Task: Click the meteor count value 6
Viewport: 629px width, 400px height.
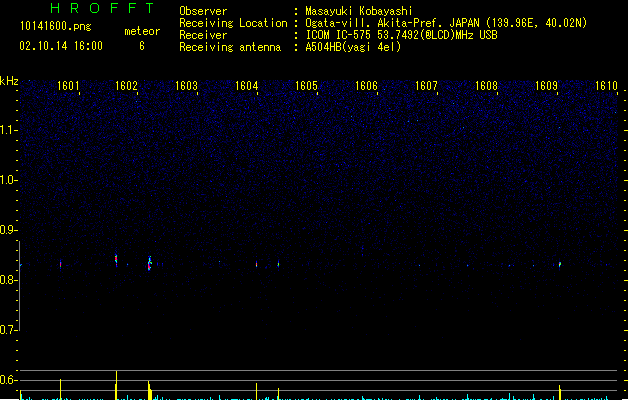Action: (x=142, y=46)
